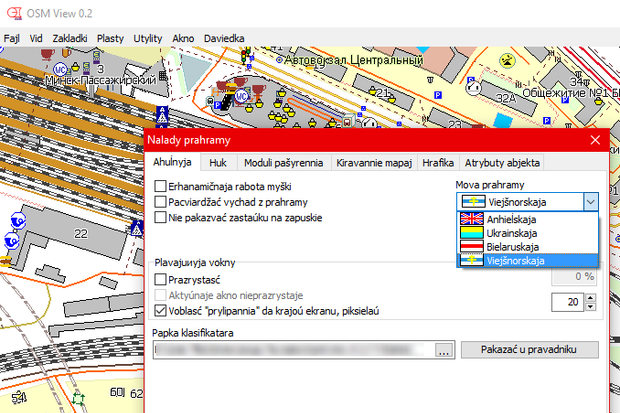Click the browse button with three dots

(x=444, y=350)
